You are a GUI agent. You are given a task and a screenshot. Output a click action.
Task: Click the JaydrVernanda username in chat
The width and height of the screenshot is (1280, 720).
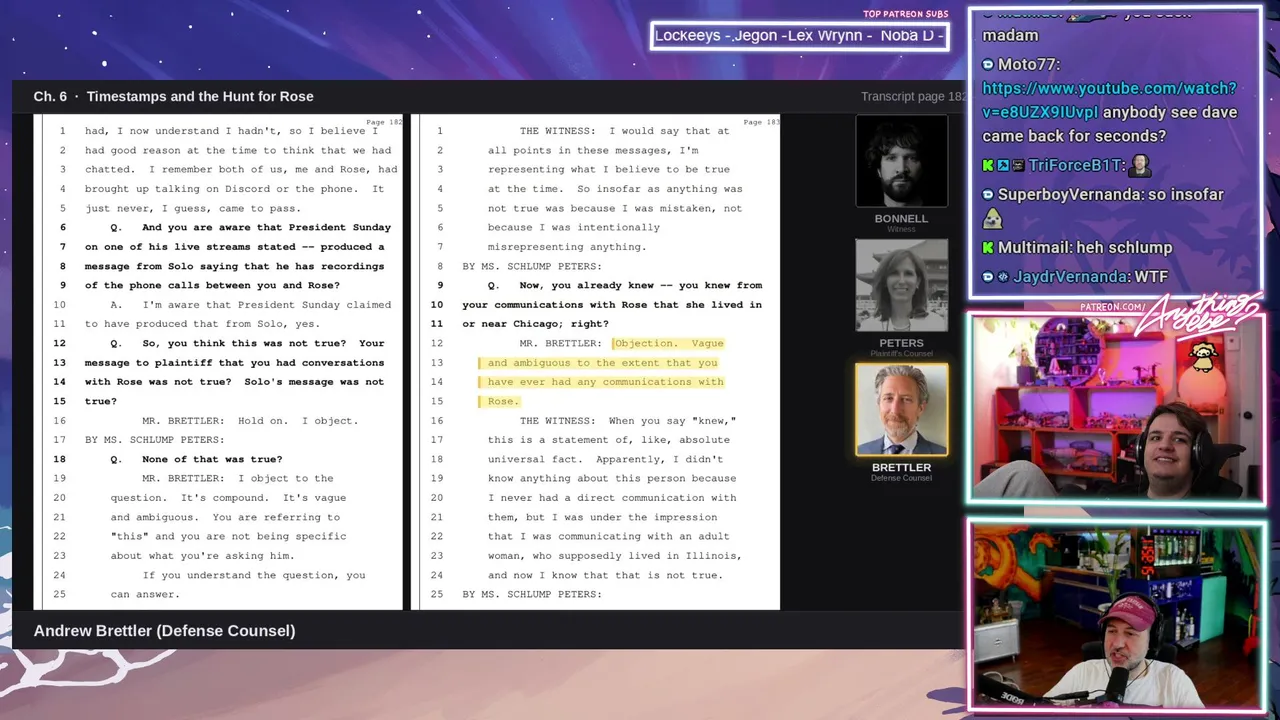click(1070, 276)
